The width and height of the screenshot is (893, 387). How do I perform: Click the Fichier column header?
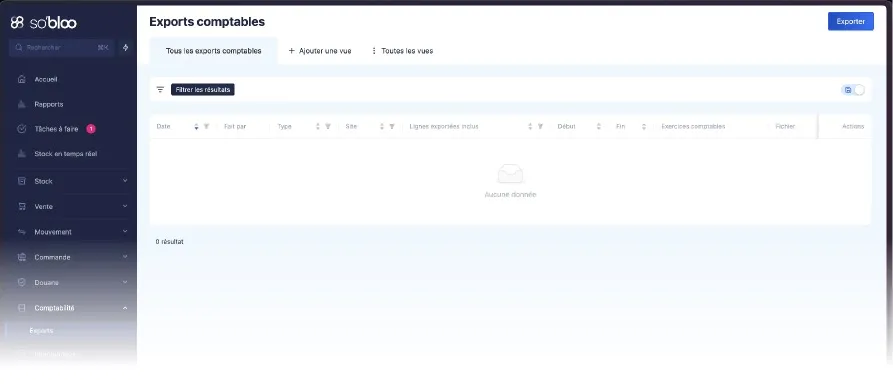[x=785, y=126]
